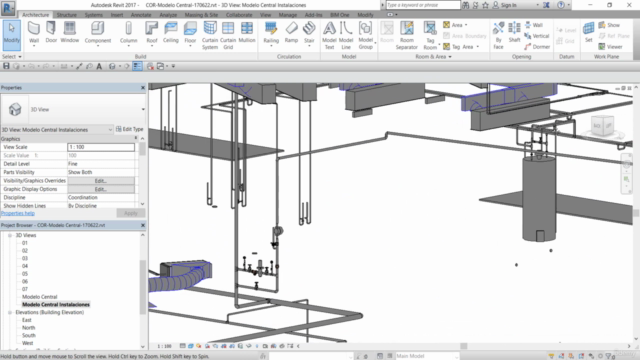
Task: Select the Model Line tool
Action: (x=346, y=36)
